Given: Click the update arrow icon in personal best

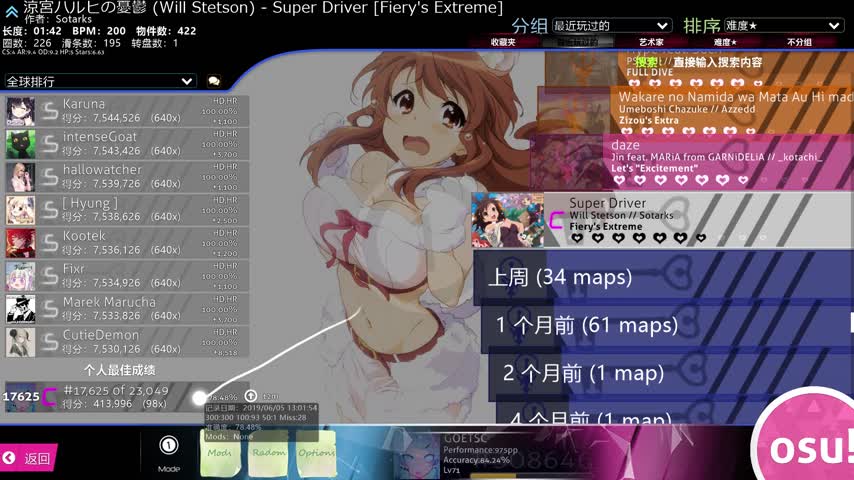Looking at the screenshot, I should coord(251,396).
